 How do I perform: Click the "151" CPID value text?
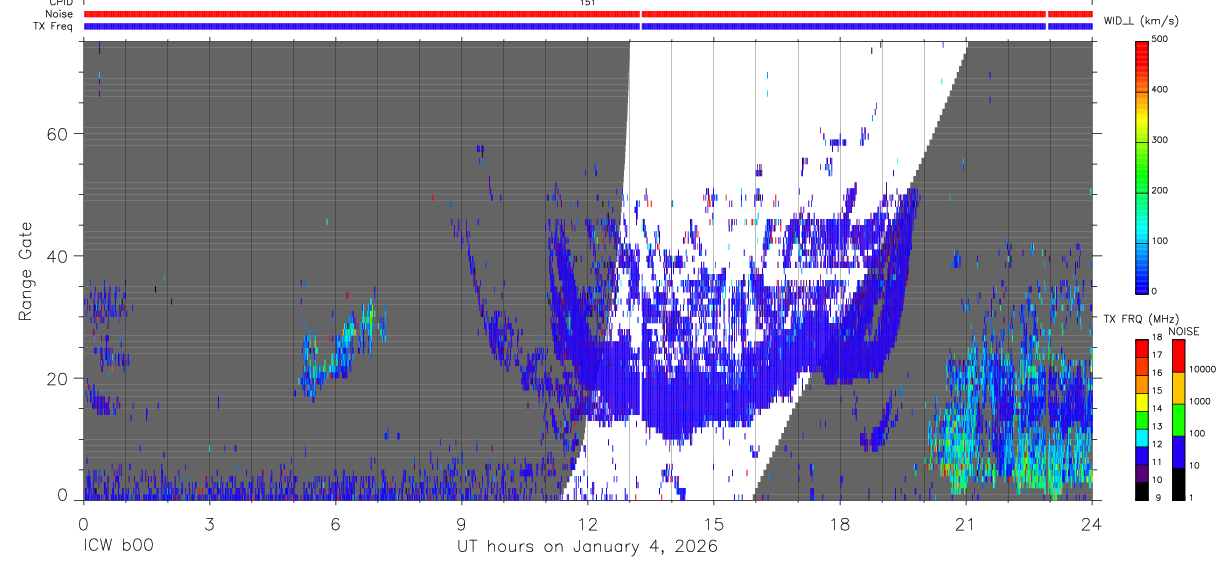[x=587, y=3]
